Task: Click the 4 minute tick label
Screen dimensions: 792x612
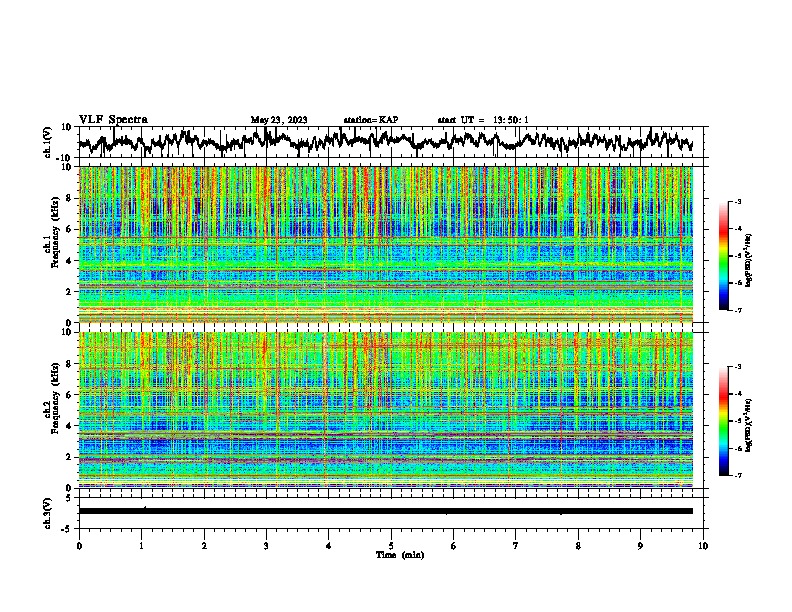Action: 329,546
